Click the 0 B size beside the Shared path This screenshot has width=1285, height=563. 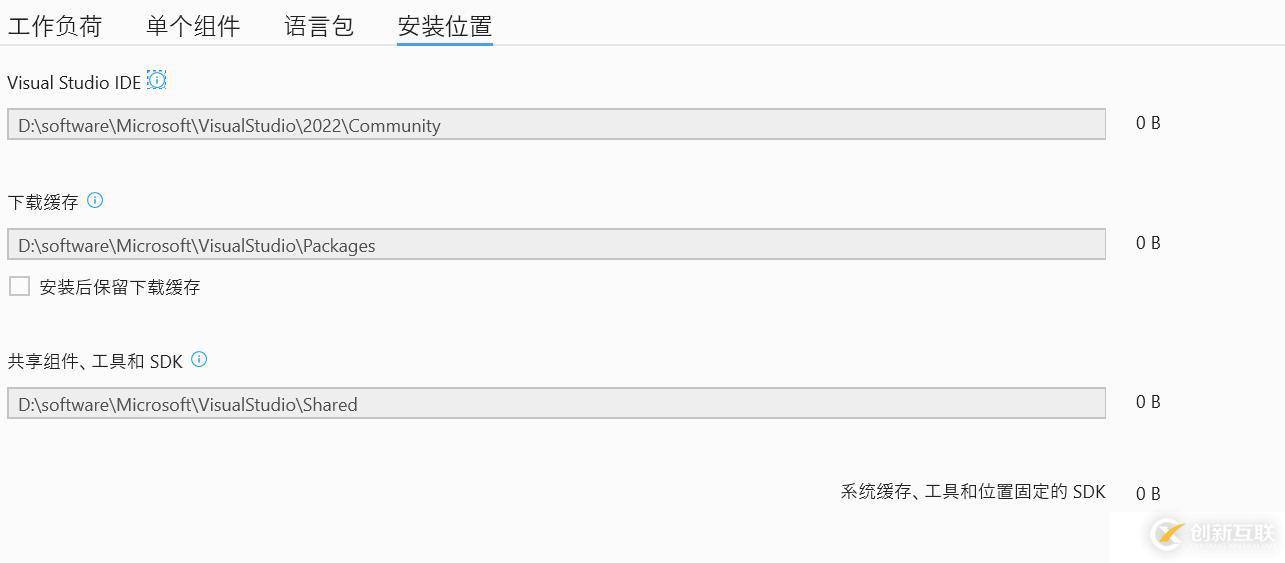click(x=1148, y=402)
